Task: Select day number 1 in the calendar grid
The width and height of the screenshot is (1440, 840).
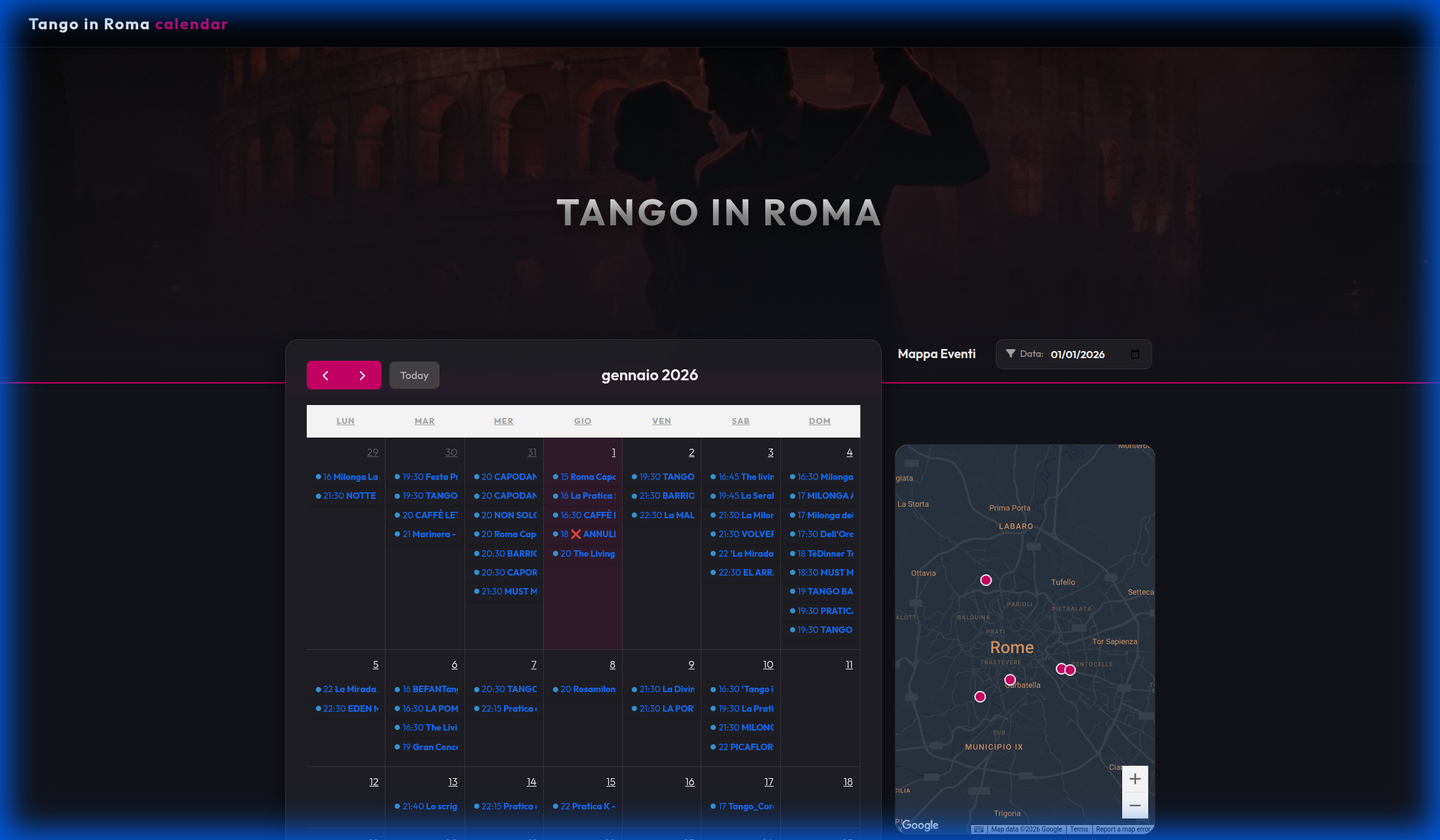Action: point(613,452)
